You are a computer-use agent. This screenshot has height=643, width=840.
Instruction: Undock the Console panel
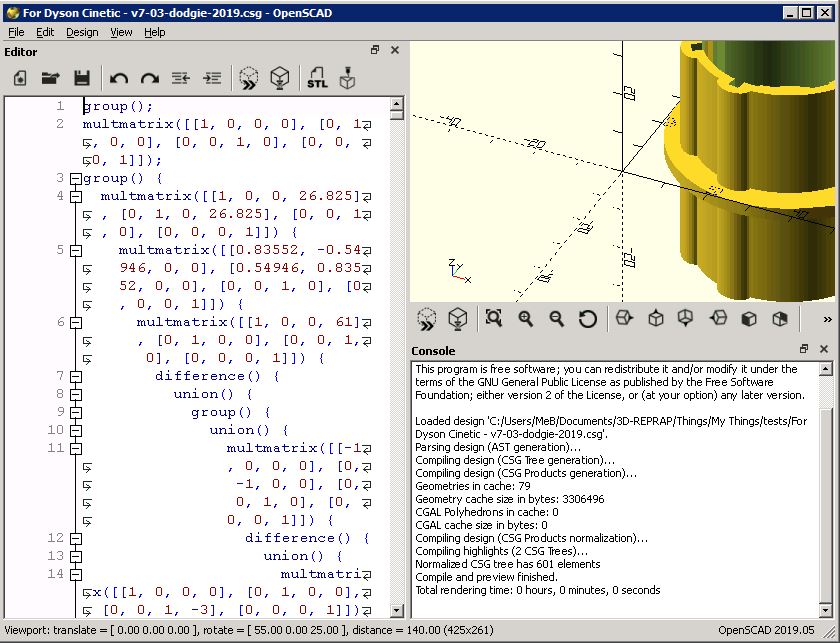(x=804, y=349)
